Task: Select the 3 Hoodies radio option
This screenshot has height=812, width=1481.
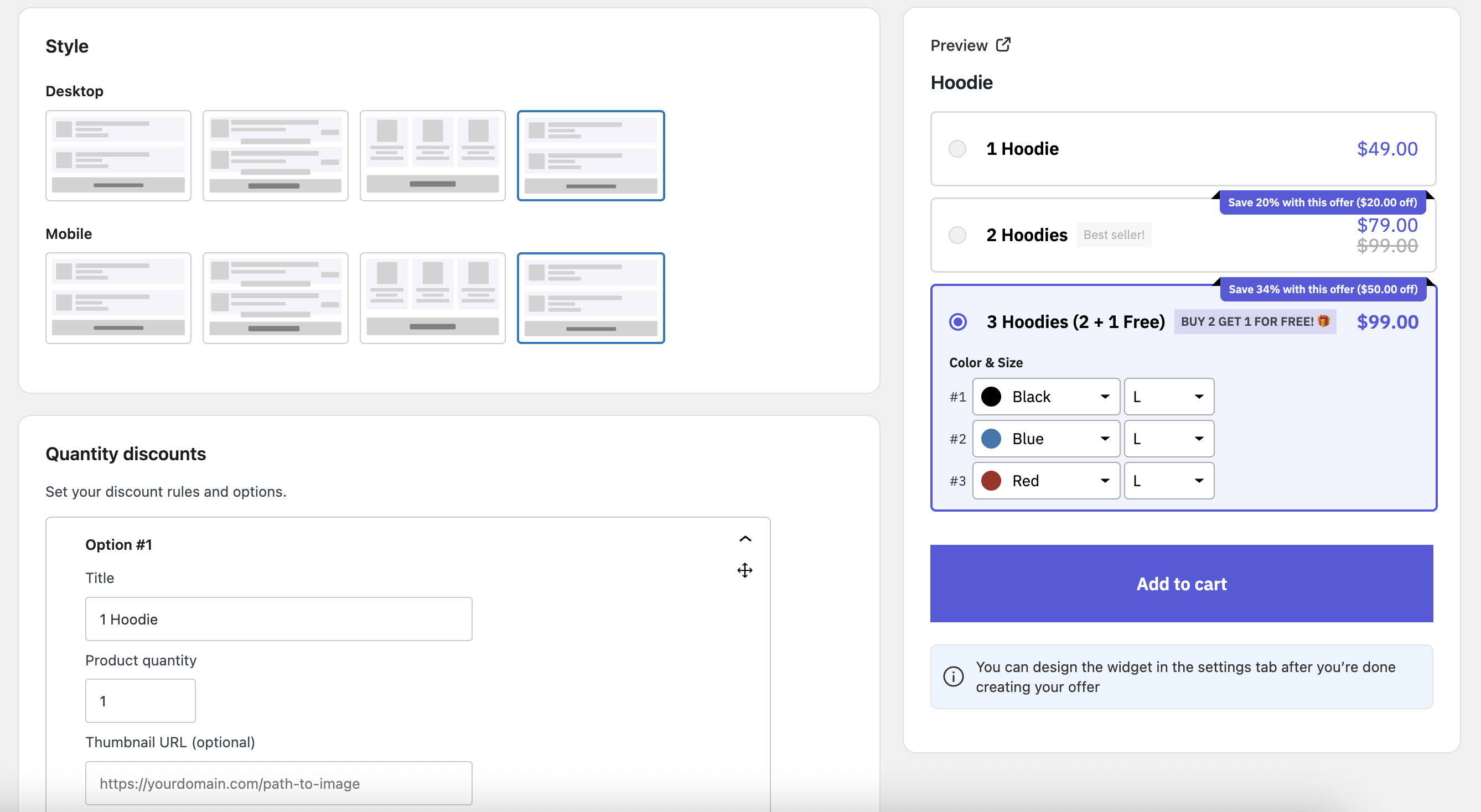Action: pyautogui.click(x=958, y=322)
